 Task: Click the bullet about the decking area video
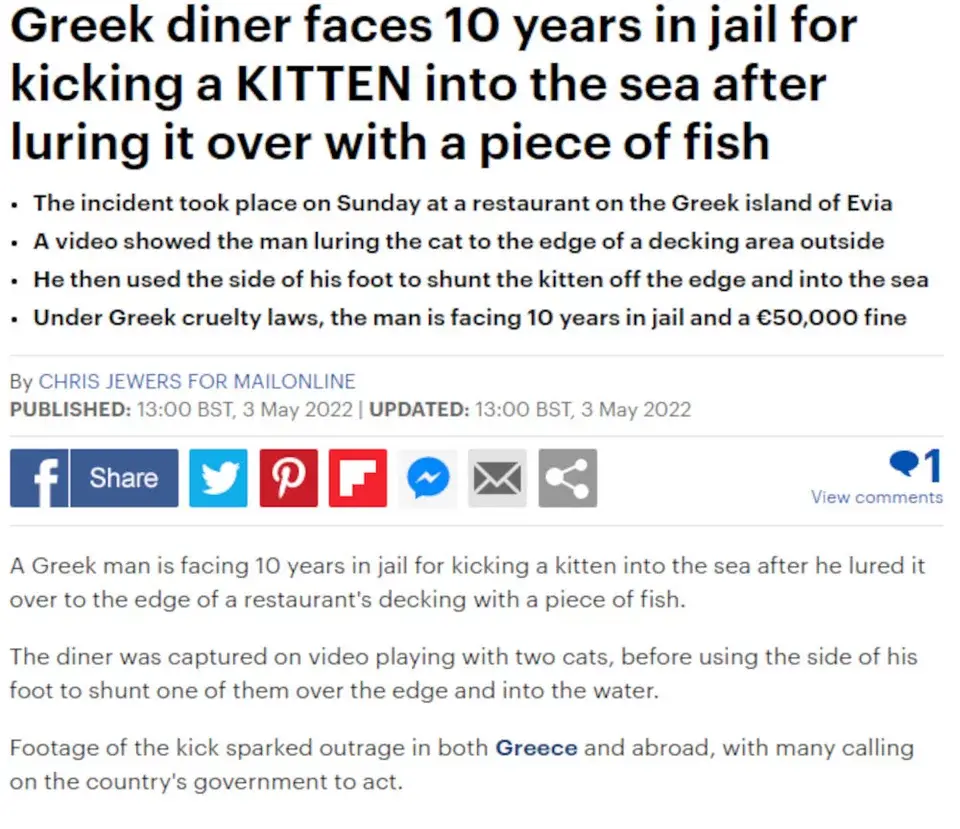(458, 241)
